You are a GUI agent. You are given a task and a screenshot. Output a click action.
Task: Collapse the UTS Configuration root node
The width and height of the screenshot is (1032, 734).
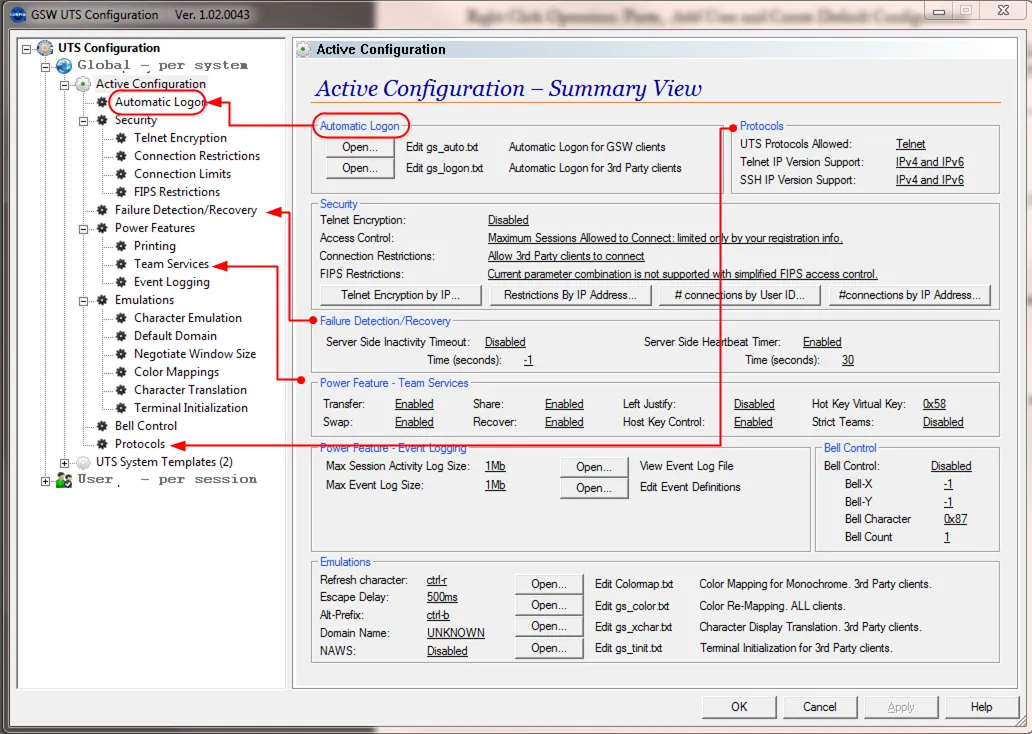[26, 48]
